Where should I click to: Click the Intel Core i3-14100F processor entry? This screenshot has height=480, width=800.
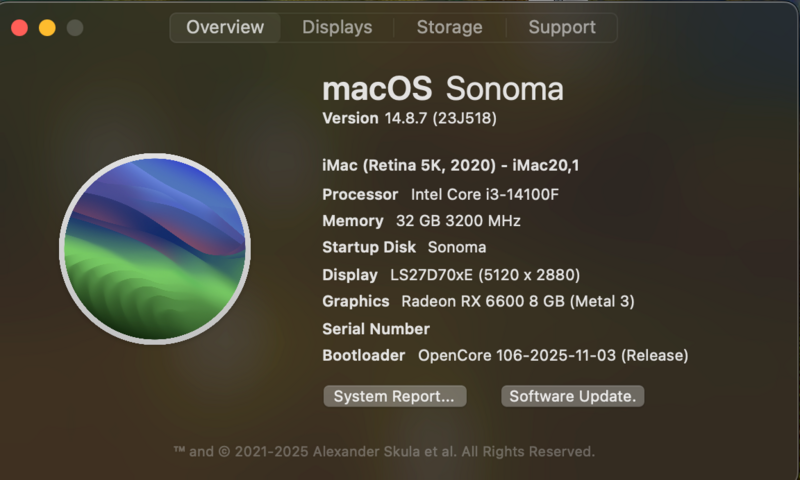coord(485,194)
